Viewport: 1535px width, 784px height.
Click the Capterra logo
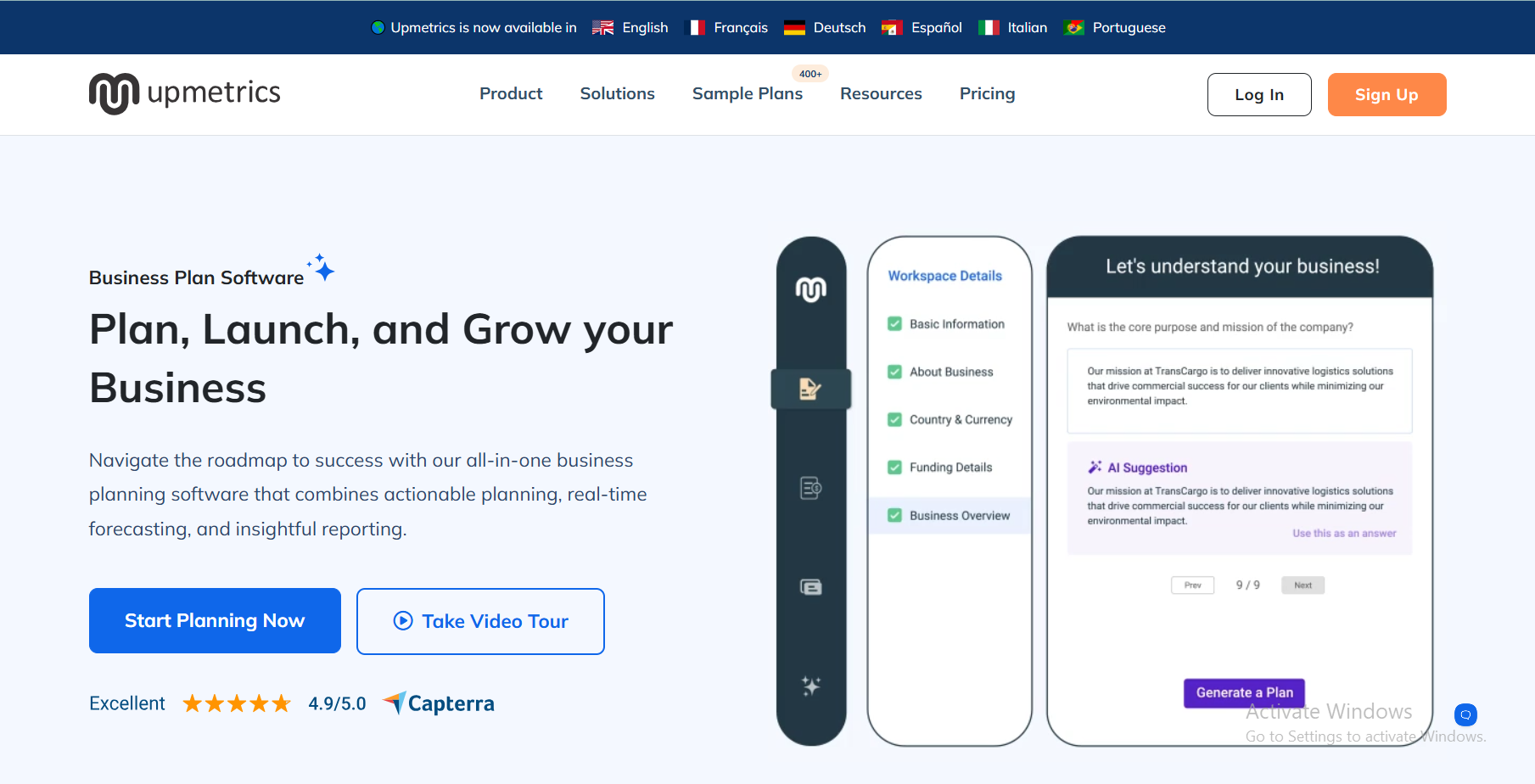point(439,703)
